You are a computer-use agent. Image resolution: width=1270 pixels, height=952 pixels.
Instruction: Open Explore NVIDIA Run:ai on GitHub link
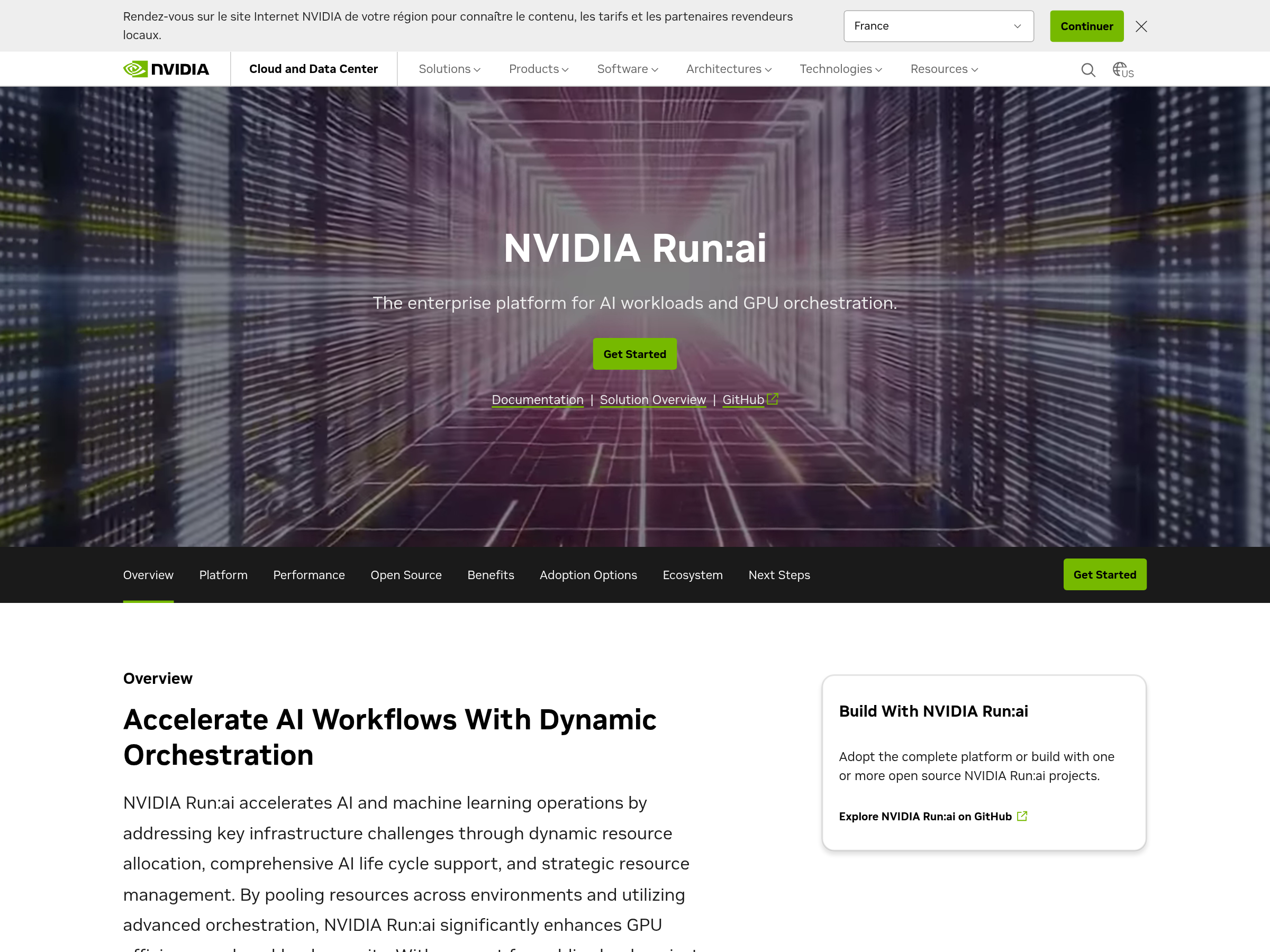click(x=925, y=816)
